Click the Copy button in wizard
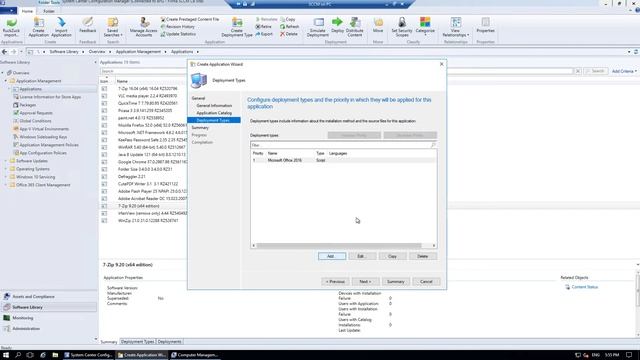The height and width of the screenshot is (360, 640). click(x=392, y=256)
